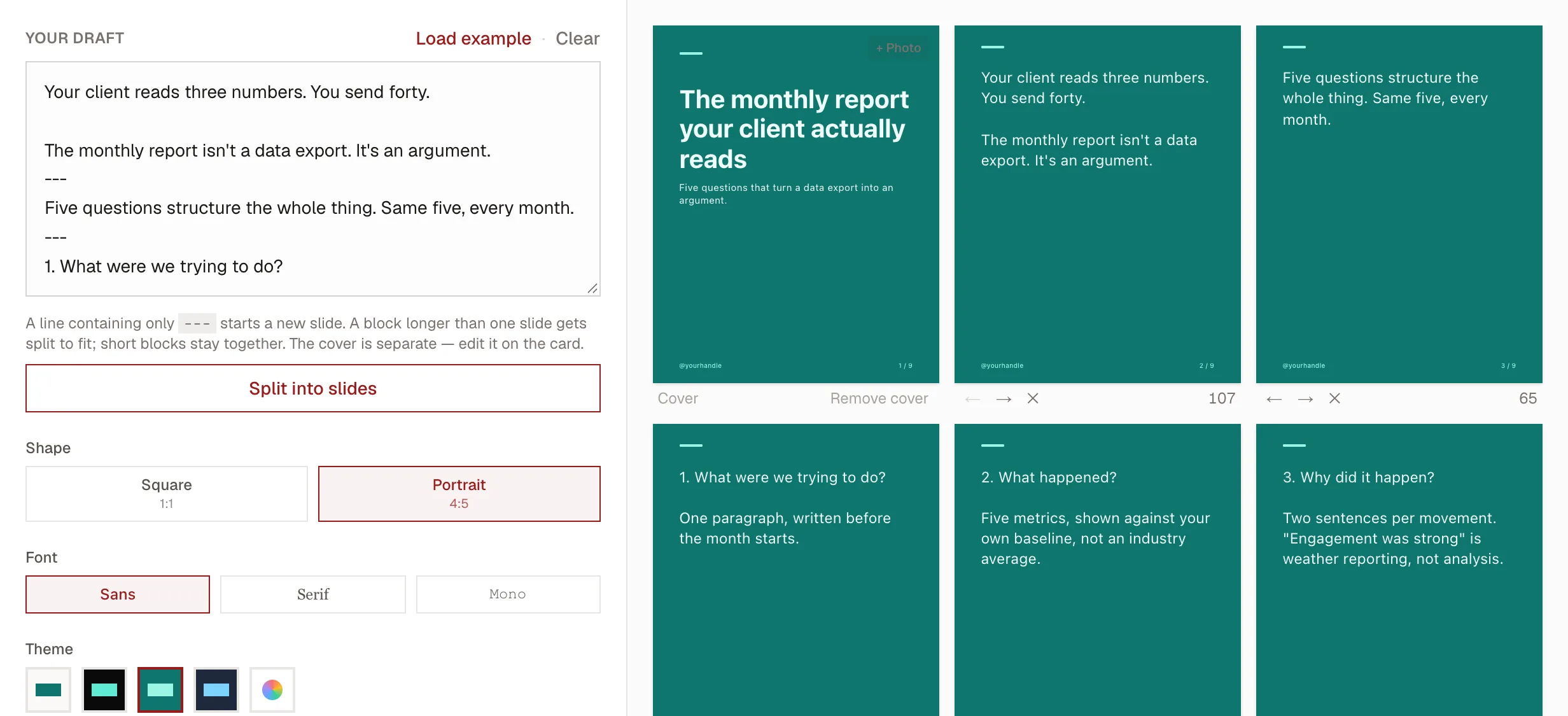The height and width of the screenshot is (716, 1568).
Task: Move slide 3 back with left arrow
Action: [1274, 399]
